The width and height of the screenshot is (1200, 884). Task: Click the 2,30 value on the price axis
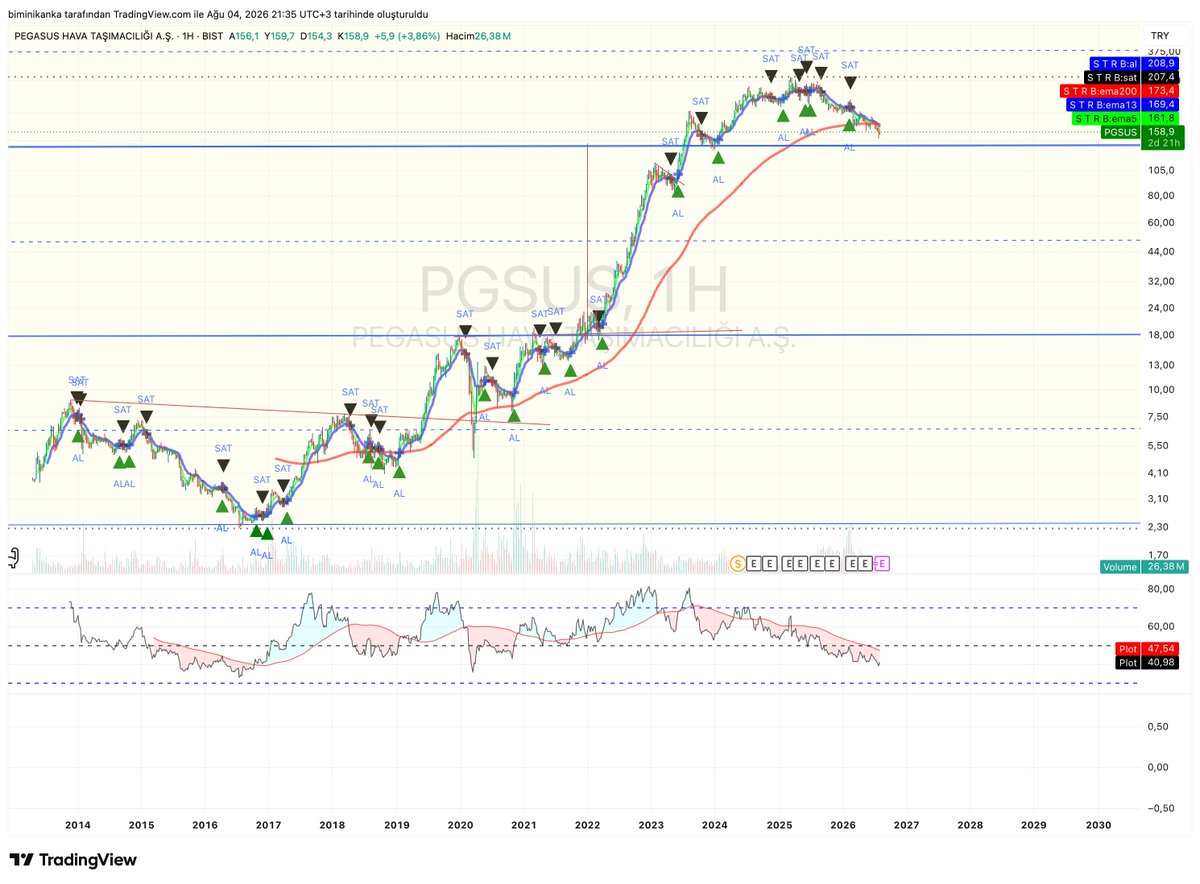coord(1160,528)
